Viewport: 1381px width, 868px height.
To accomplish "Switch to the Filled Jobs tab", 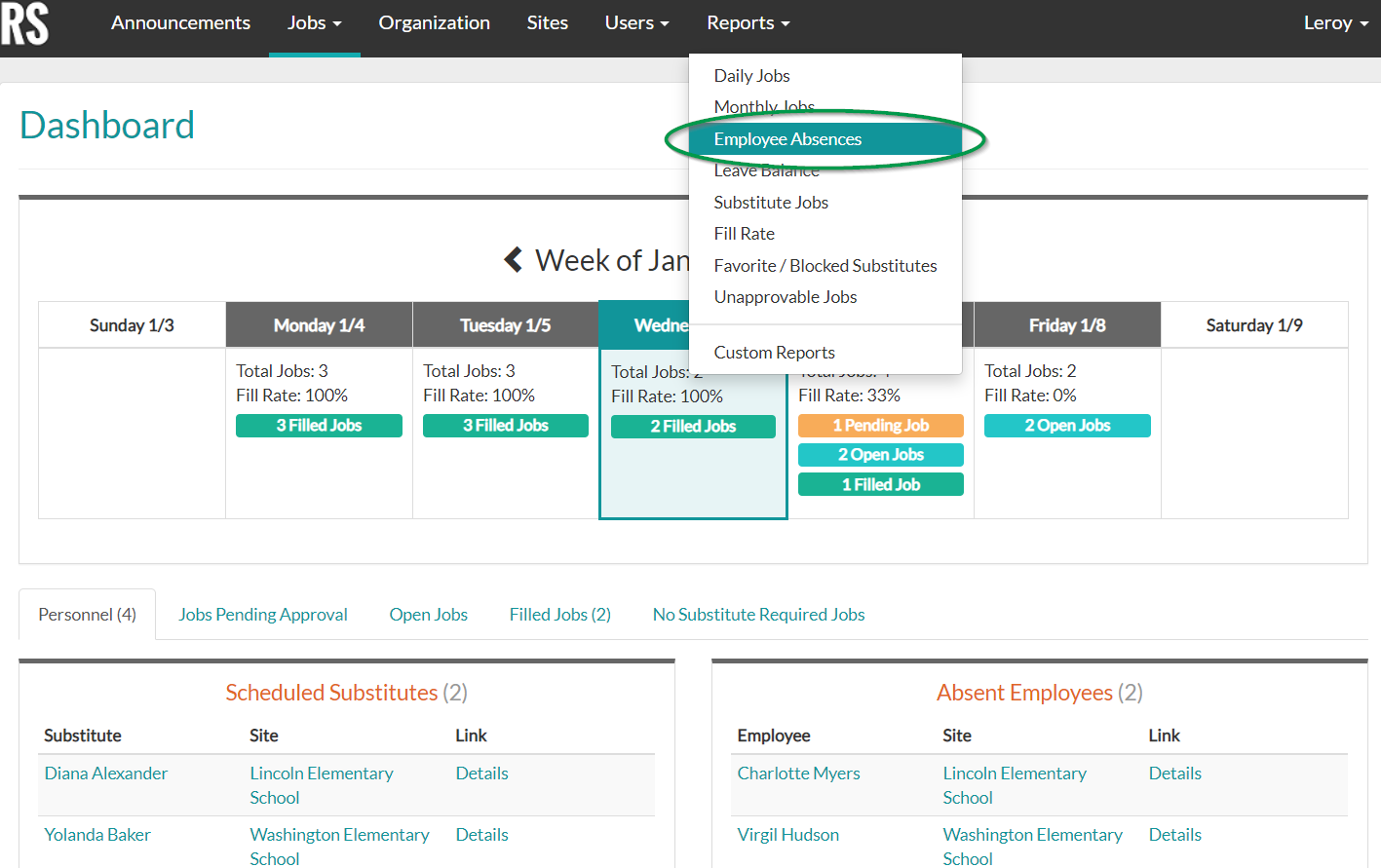I will 559,614.
